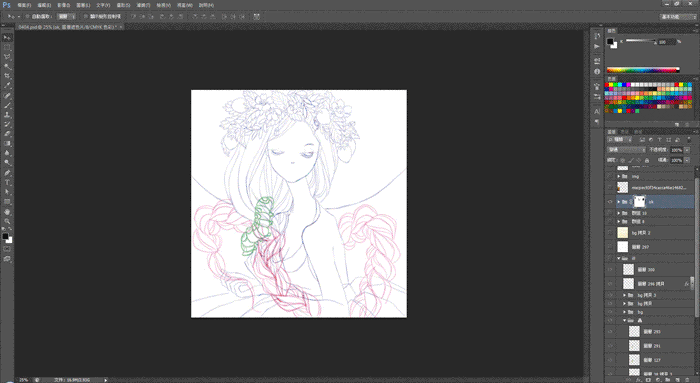The image size is (700, 383).
Task: Select the Hand tool
Action: [x=7, y=212]
